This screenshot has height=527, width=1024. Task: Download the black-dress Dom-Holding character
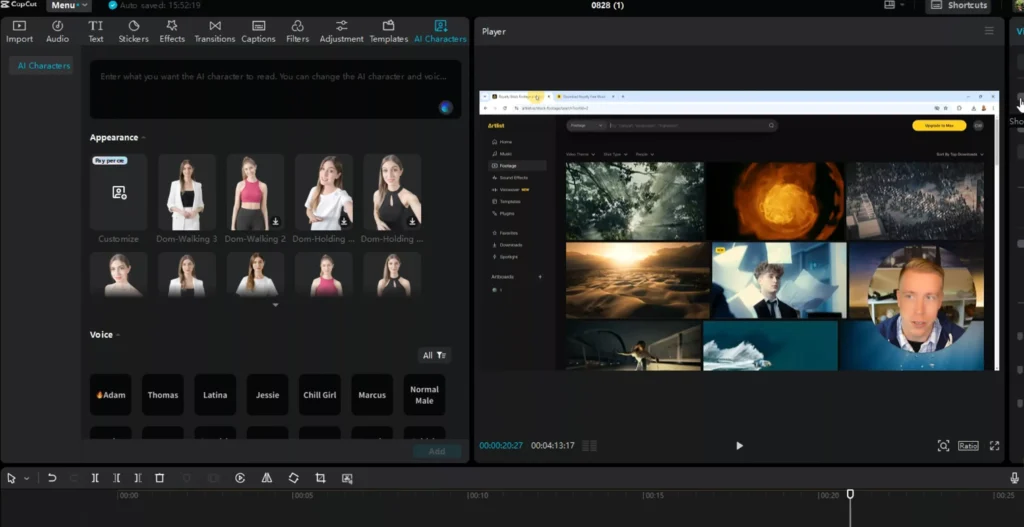pos(412,221)
